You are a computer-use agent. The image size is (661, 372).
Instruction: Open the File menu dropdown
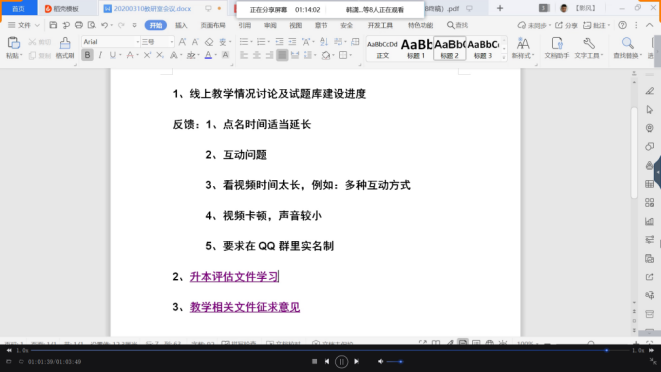pyautogui.click(x=24, y=25)
